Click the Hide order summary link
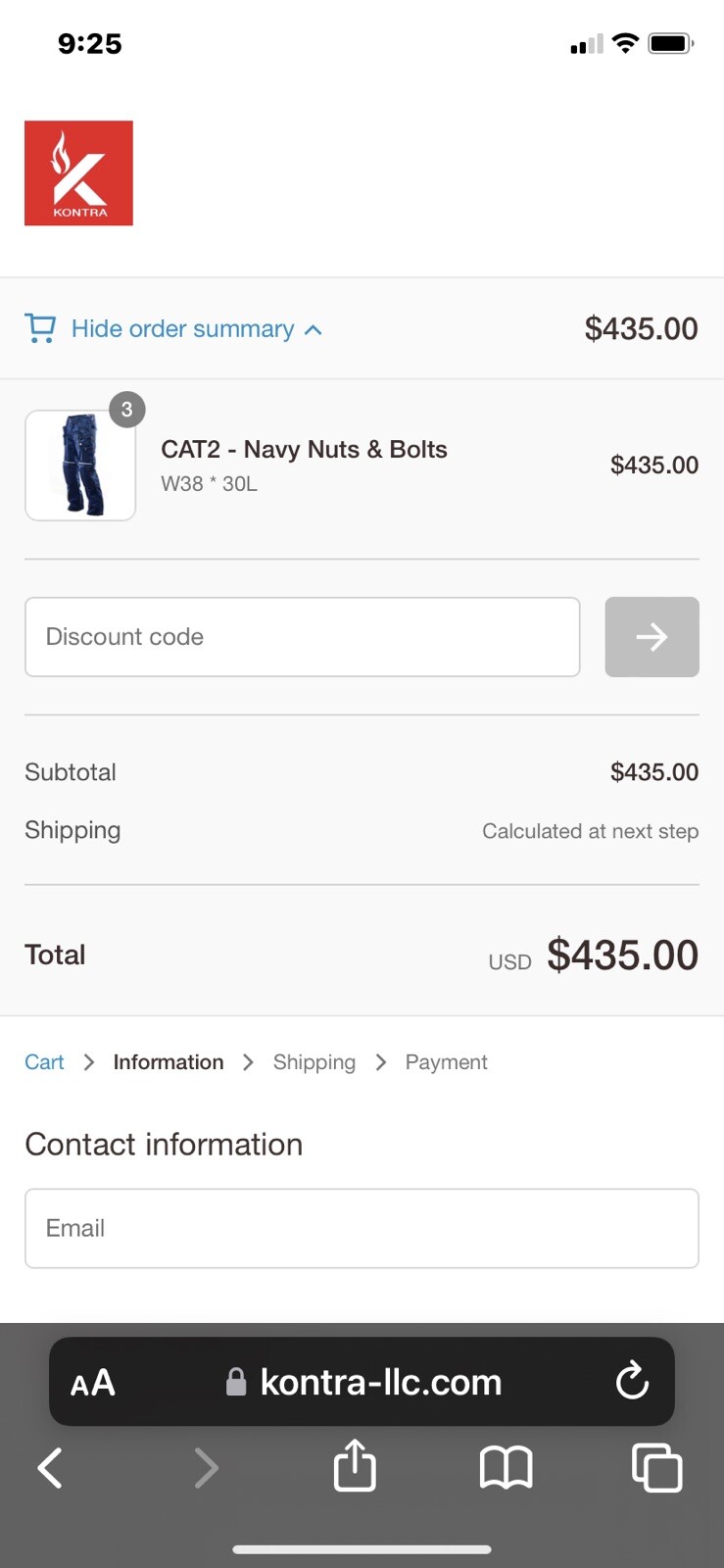The image size is (724, 1568). [x=182, y=328]
